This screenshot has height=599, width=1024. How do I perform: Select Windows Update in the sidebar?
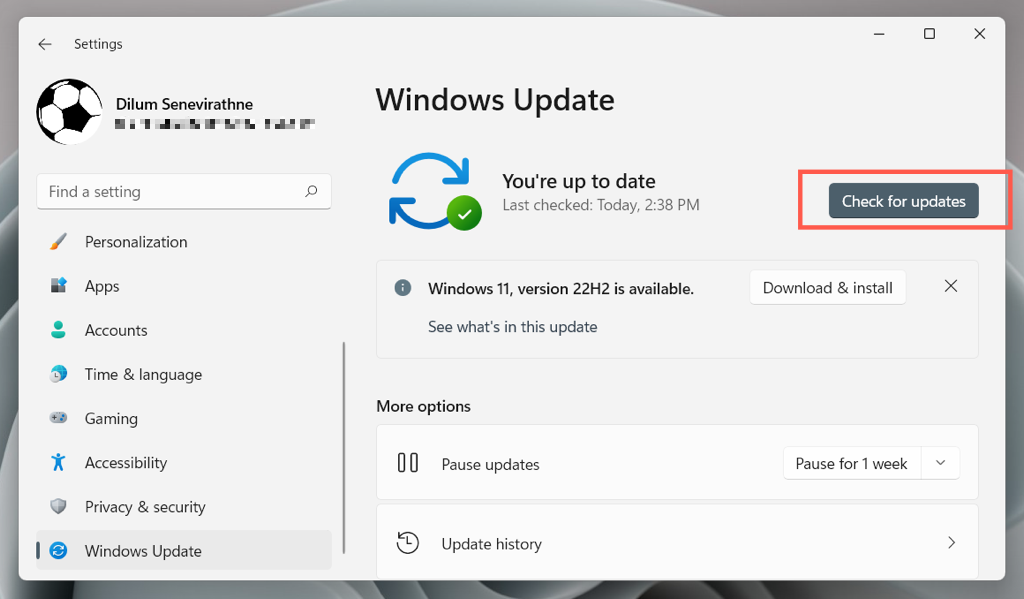[x=143, y=551]
